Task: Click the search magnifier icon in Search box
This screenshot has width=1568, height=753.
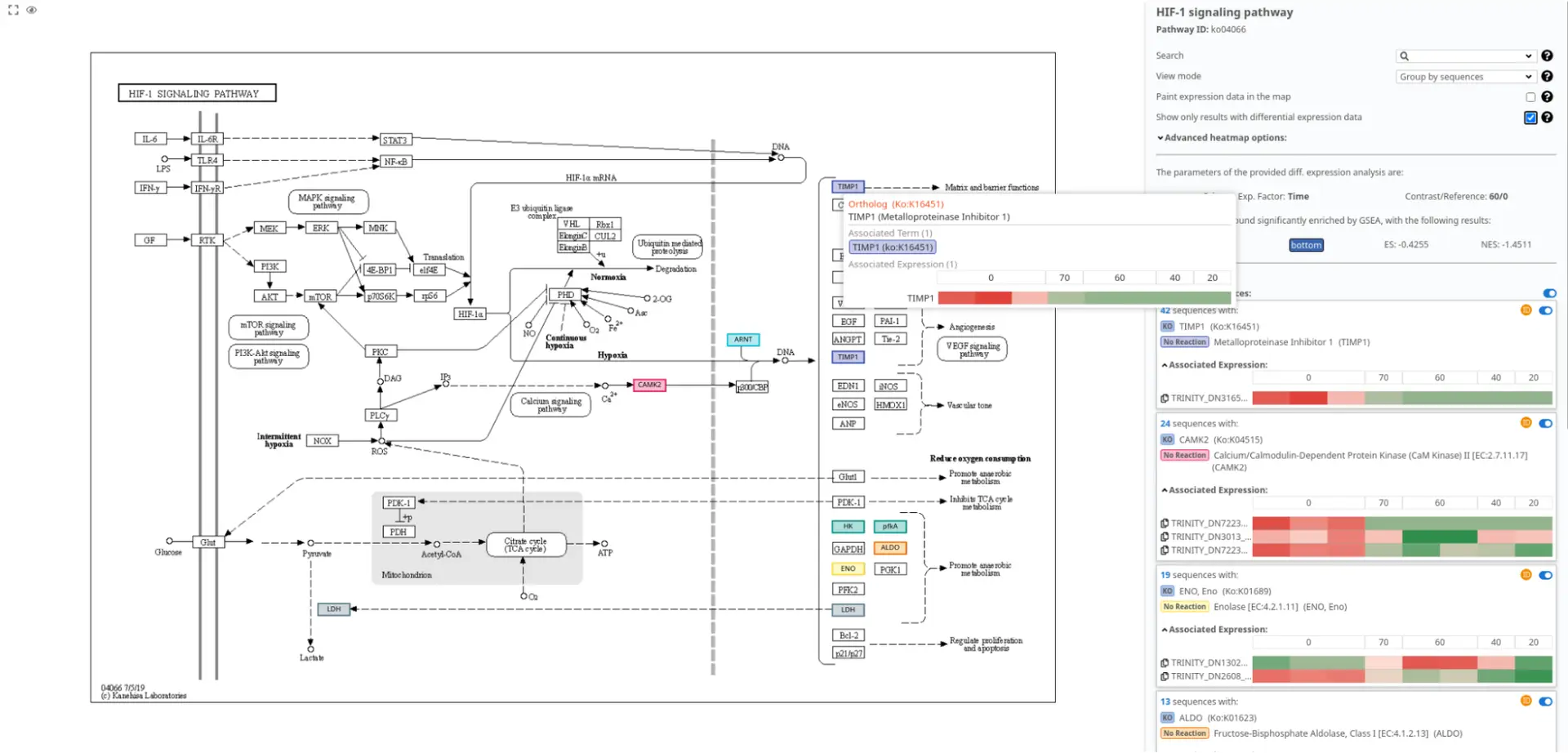Action: click(1405, 56)
